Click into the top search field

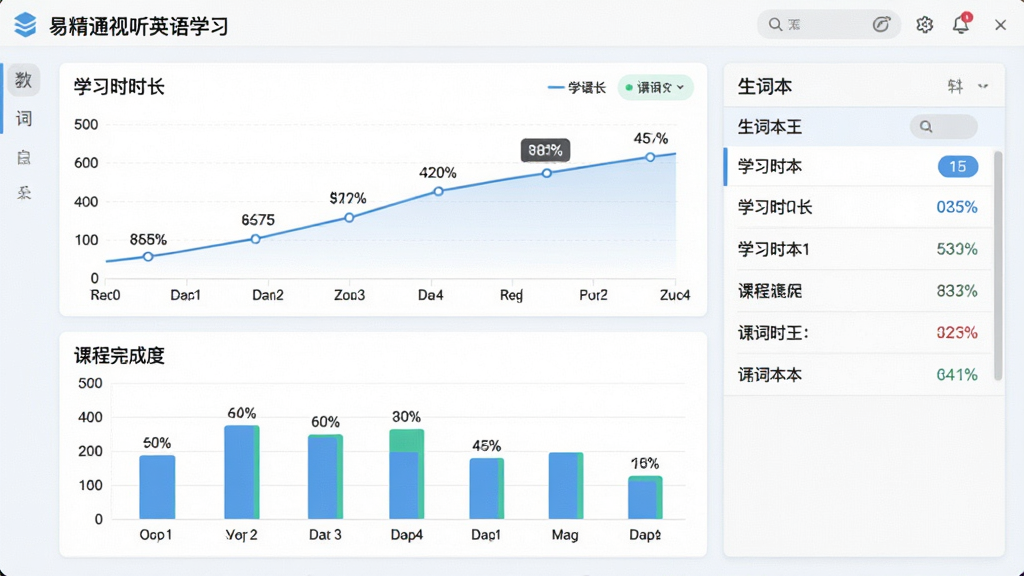pos(829,25)
